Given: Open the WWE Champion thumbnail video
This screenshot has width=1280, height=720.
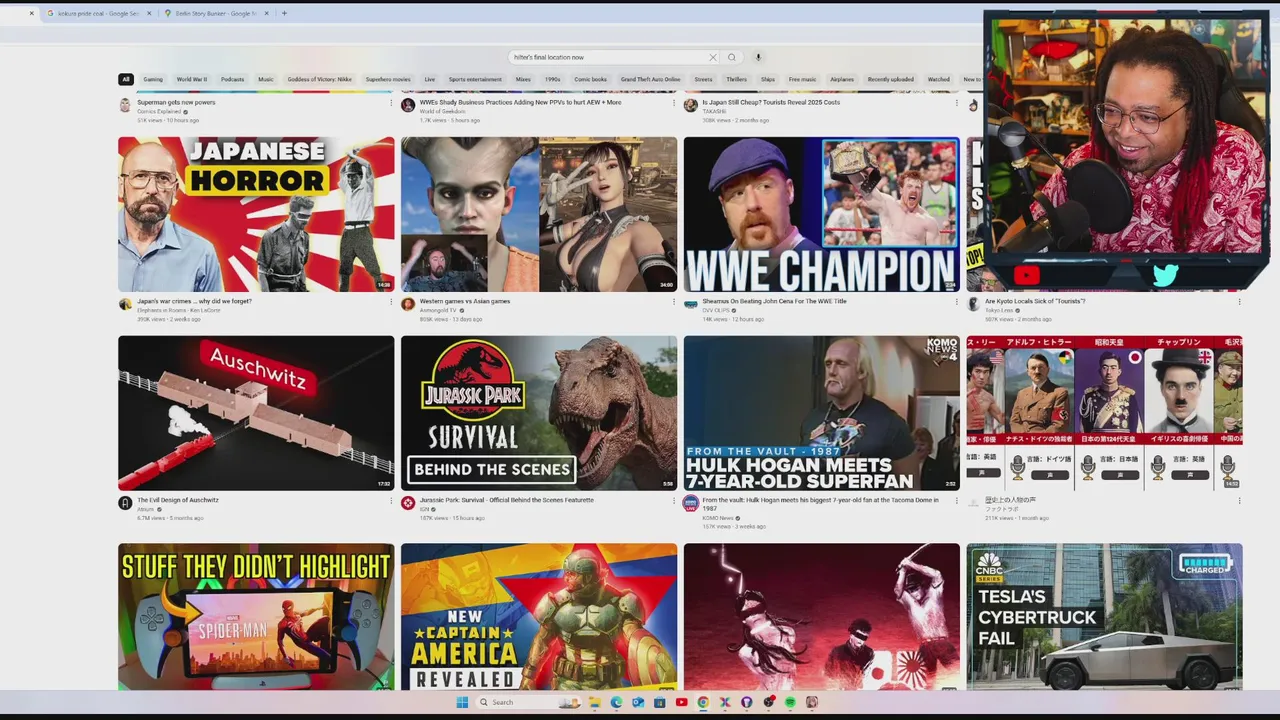Looking at the screenshot, I should coord(822,214).
